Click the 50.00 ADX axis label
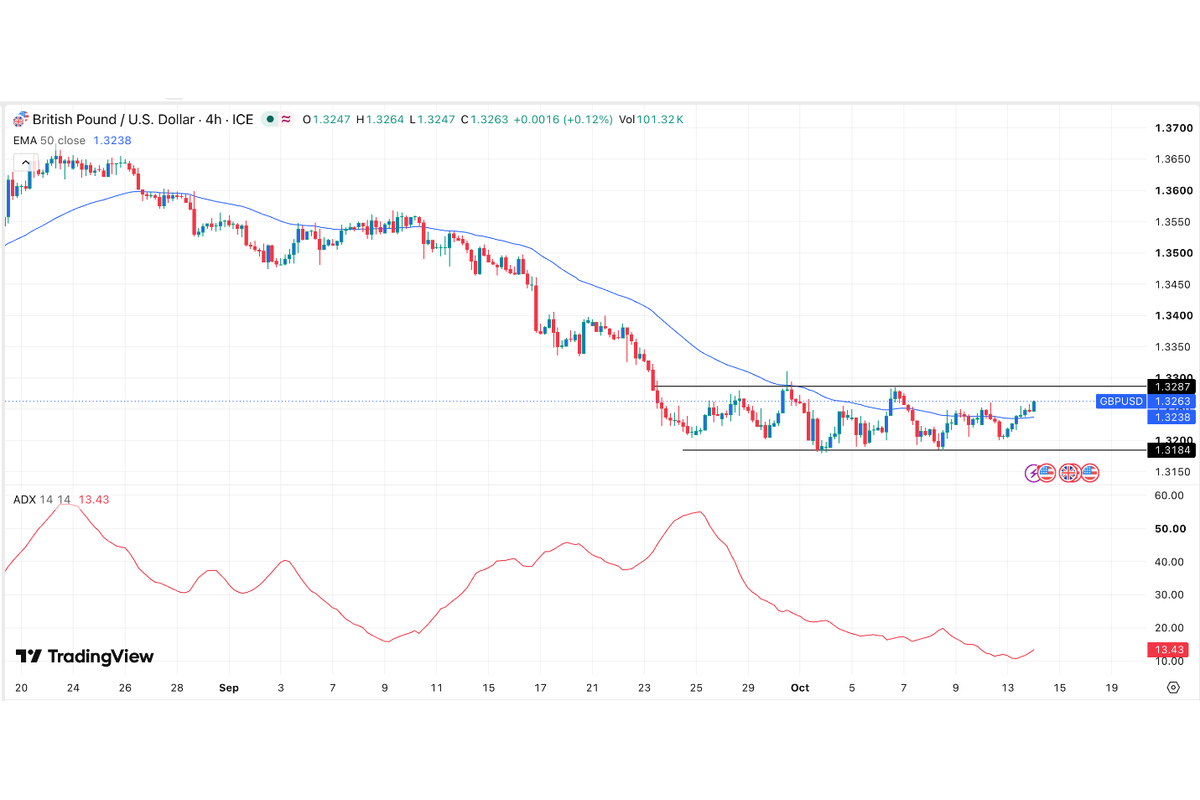This screenshot has height=800, width=1200. click(1169, 528)
